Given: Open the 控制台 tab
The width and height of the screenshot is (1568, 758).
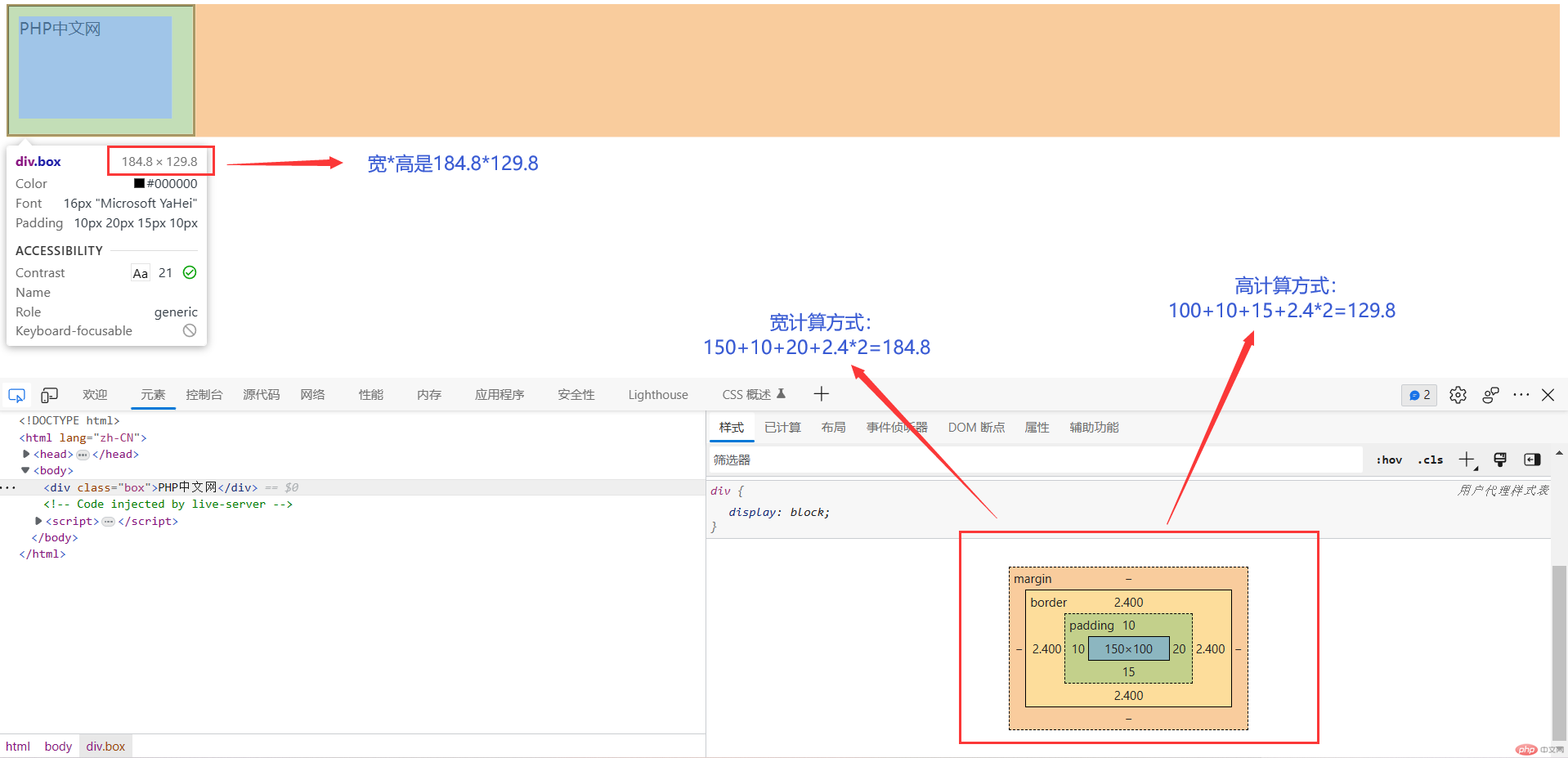Looking at the screenshot, I should tap(204, 395).
